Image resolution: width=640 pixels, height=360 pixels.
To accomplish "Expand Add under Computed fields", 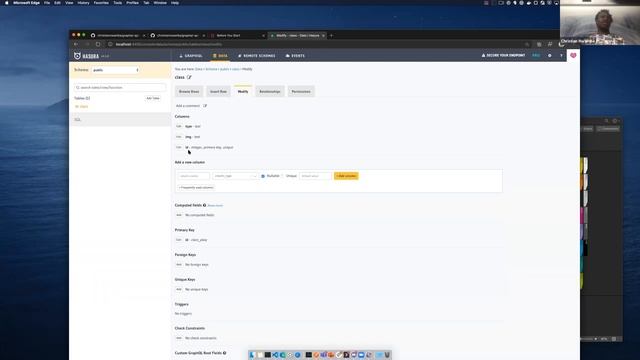I will [179, 215].
